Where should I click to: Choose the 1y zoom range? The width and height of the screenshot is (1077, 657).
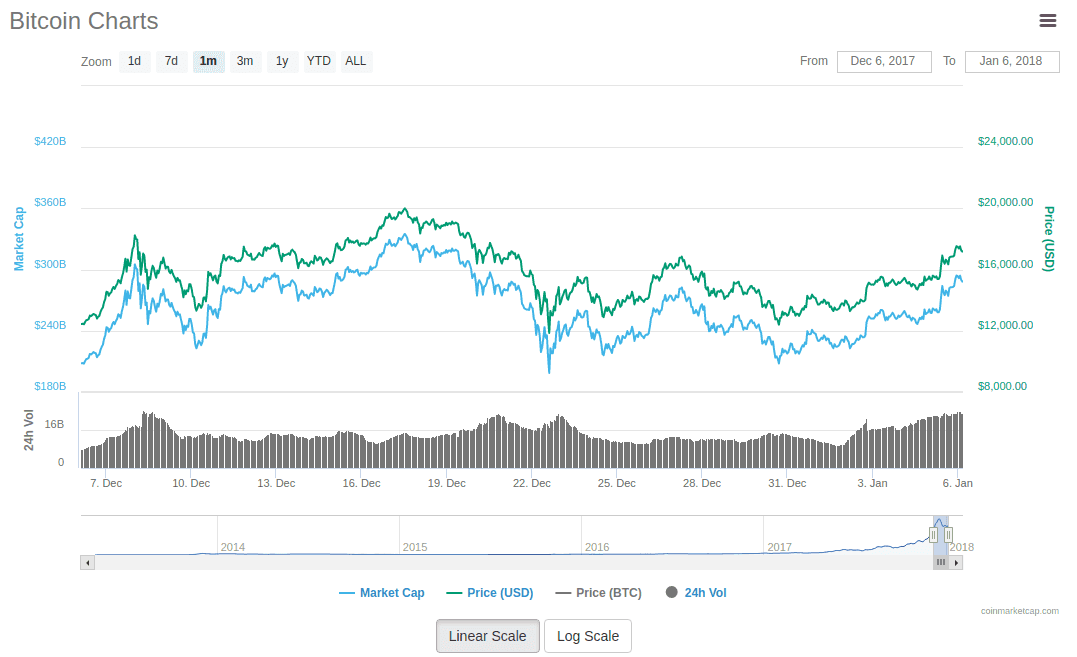[282, 62]
